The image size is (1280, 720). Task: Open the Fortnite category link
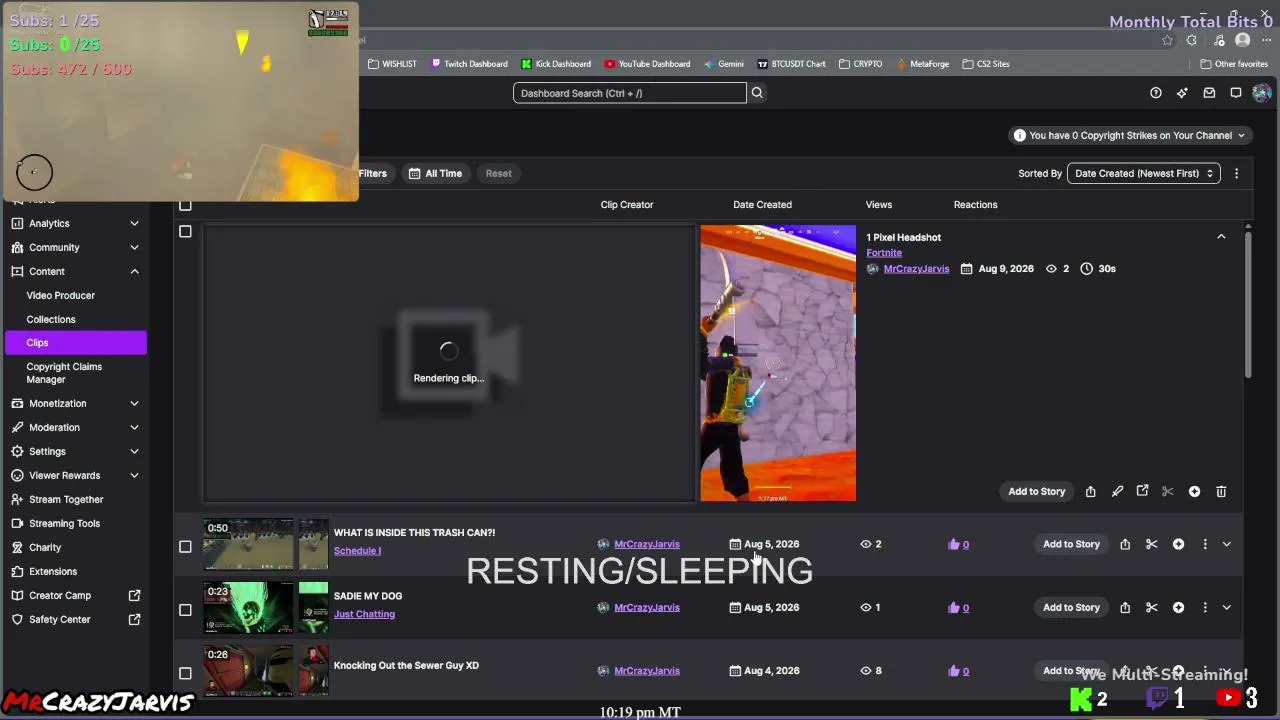pos(884,253)
